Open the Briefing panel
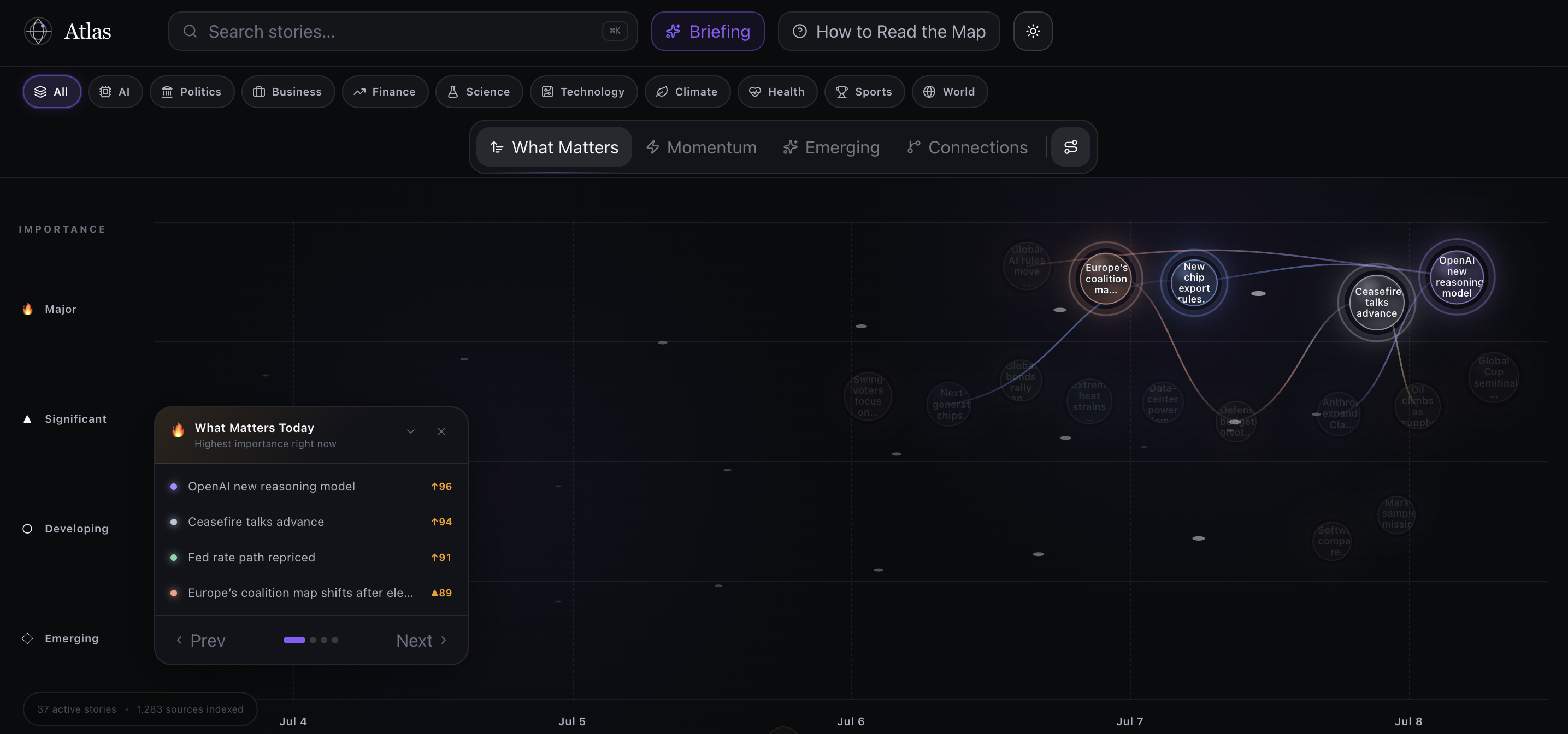 click(708, 31)
